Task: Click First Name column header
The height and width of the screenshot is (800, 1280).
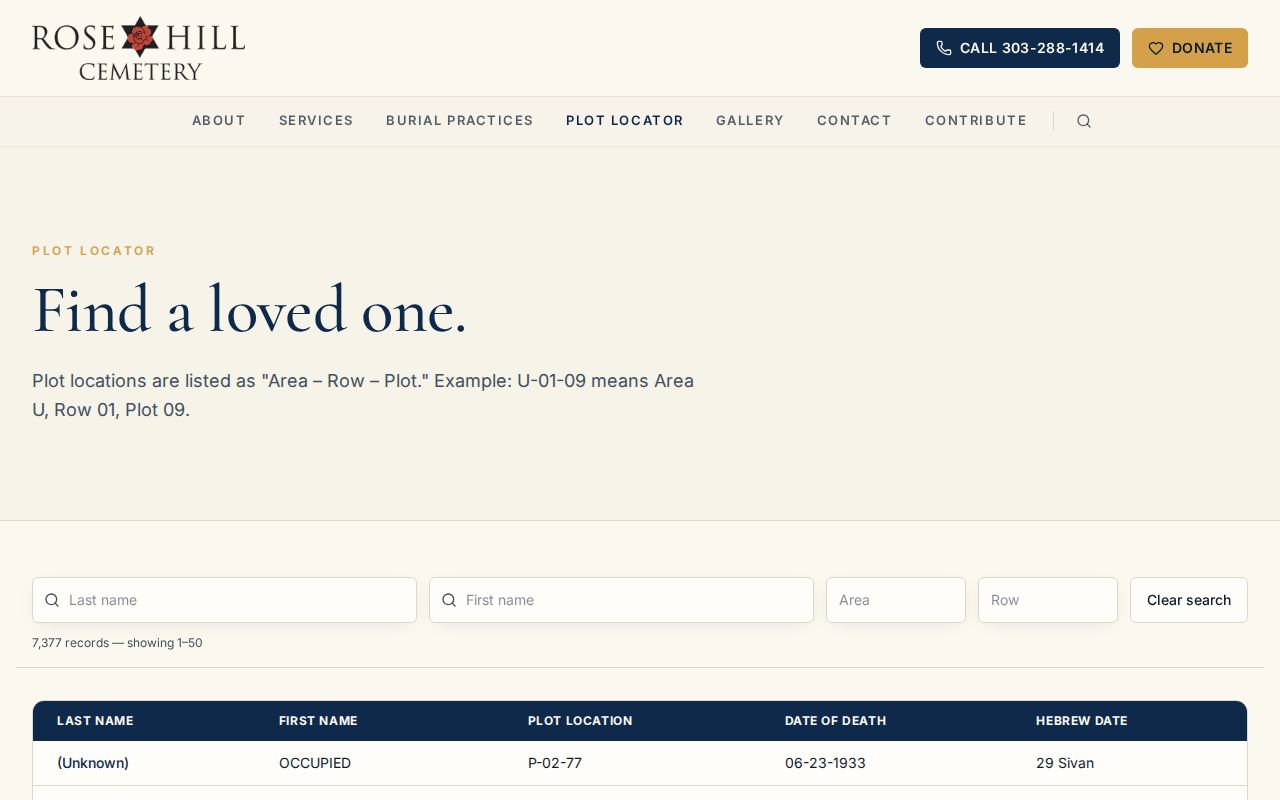Action: pyautogui.click(x=318, y=721)
